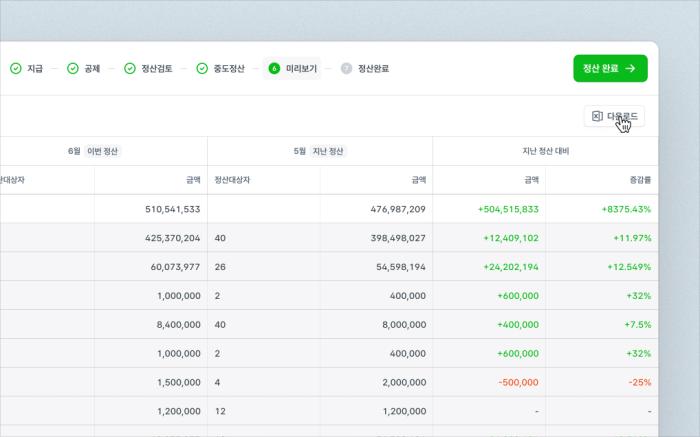Click the 정산대상자 count 12 cell
This screenshot has height=437, width=700.
tap(263, 411)
